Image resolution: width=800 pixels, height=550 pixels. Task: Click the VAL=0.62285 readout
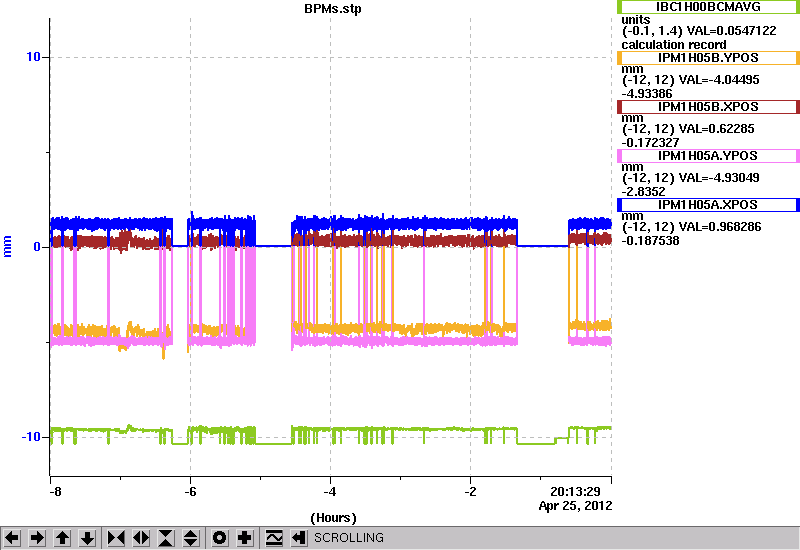coord(717,129)
